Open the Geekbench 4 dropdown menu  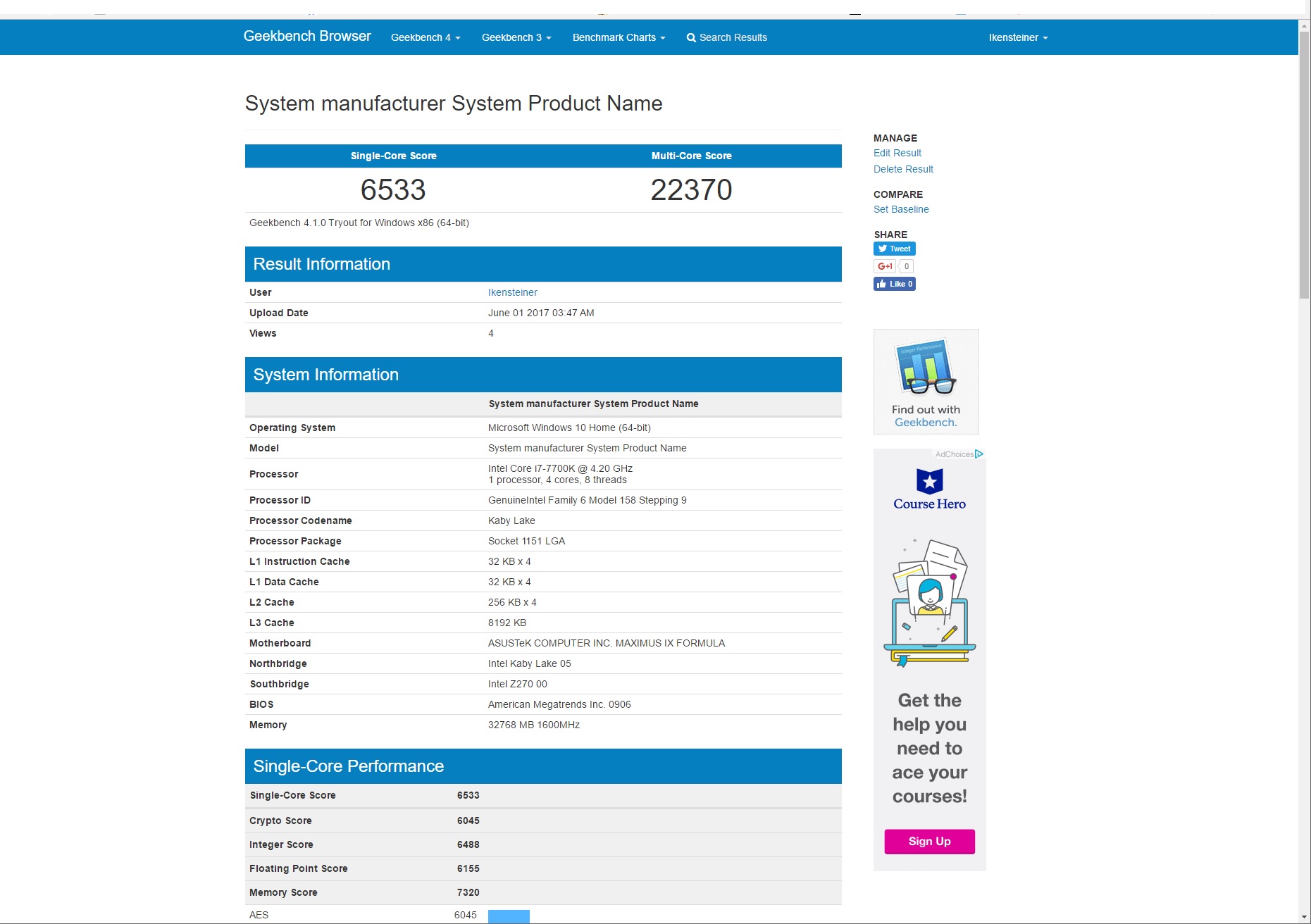tap(425, 37)
